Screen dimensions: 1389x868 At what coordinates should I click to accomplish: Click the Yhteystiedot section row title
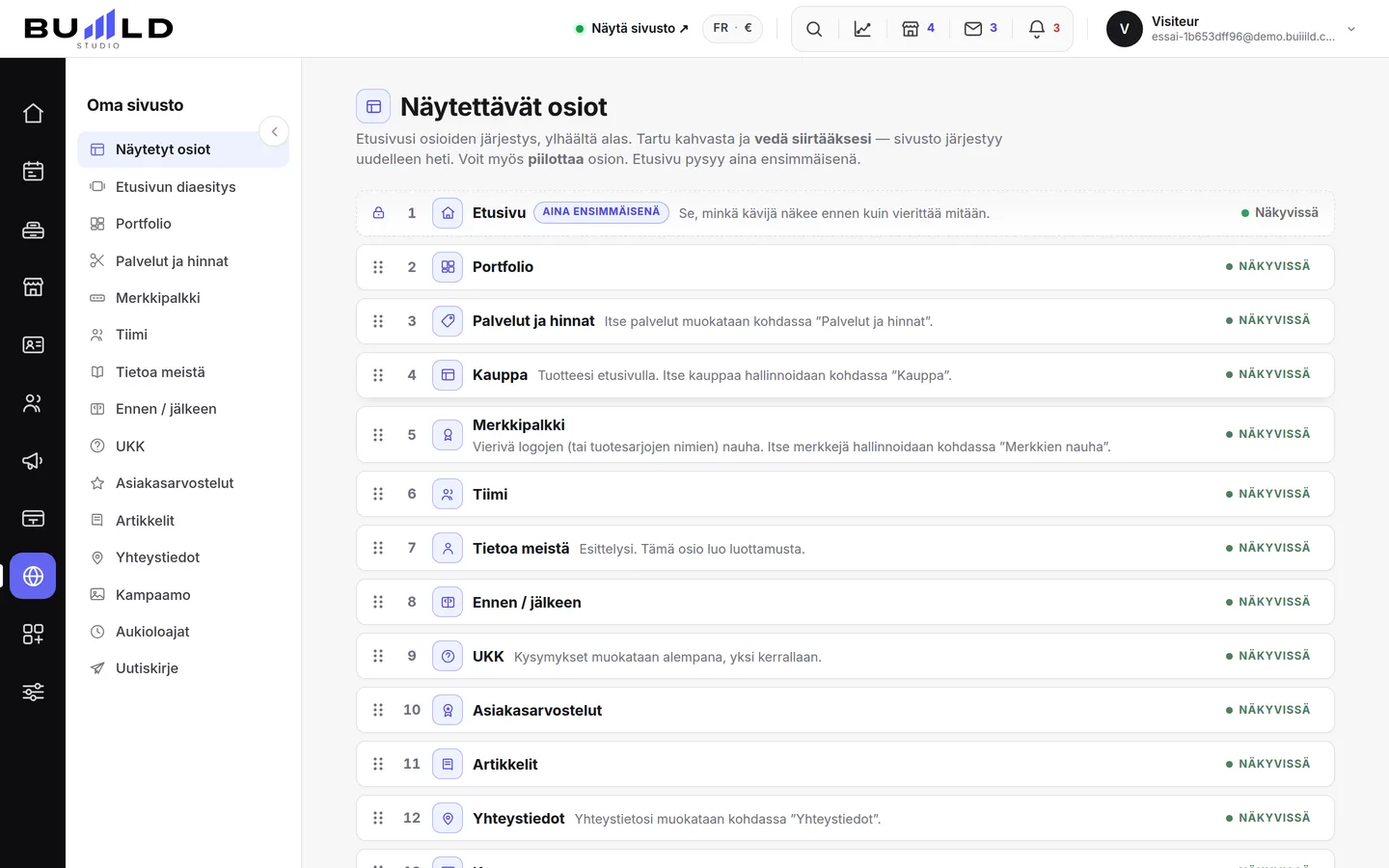pyautogui.click(x=519, y=819)
